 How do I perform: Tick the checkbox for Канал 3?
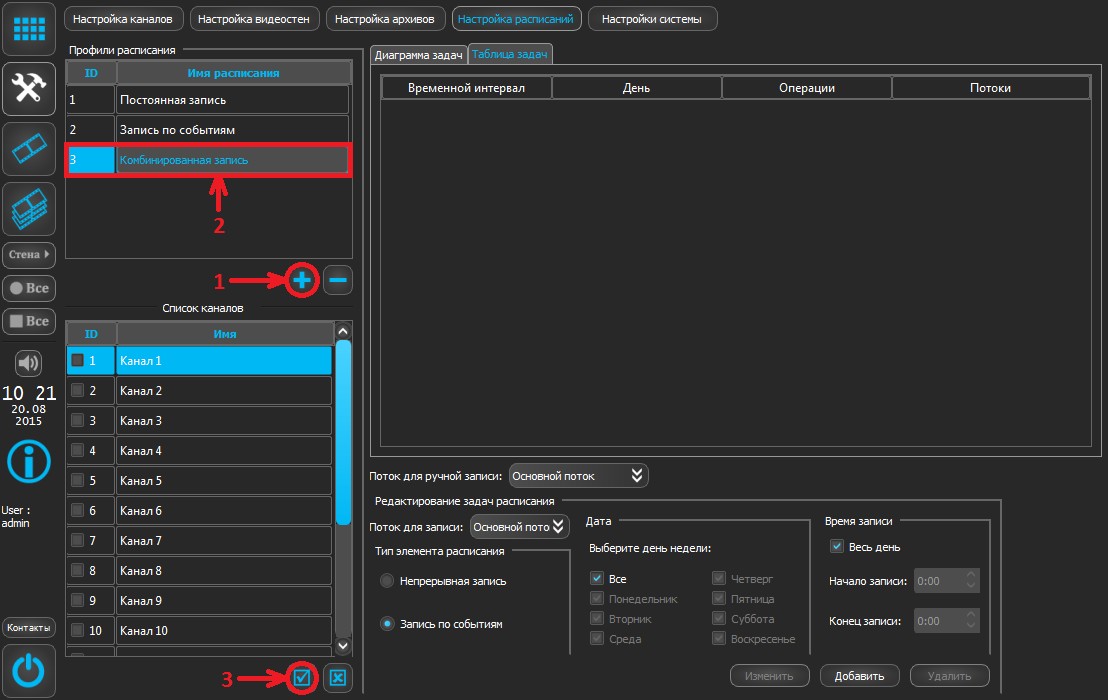pos(78,421)
